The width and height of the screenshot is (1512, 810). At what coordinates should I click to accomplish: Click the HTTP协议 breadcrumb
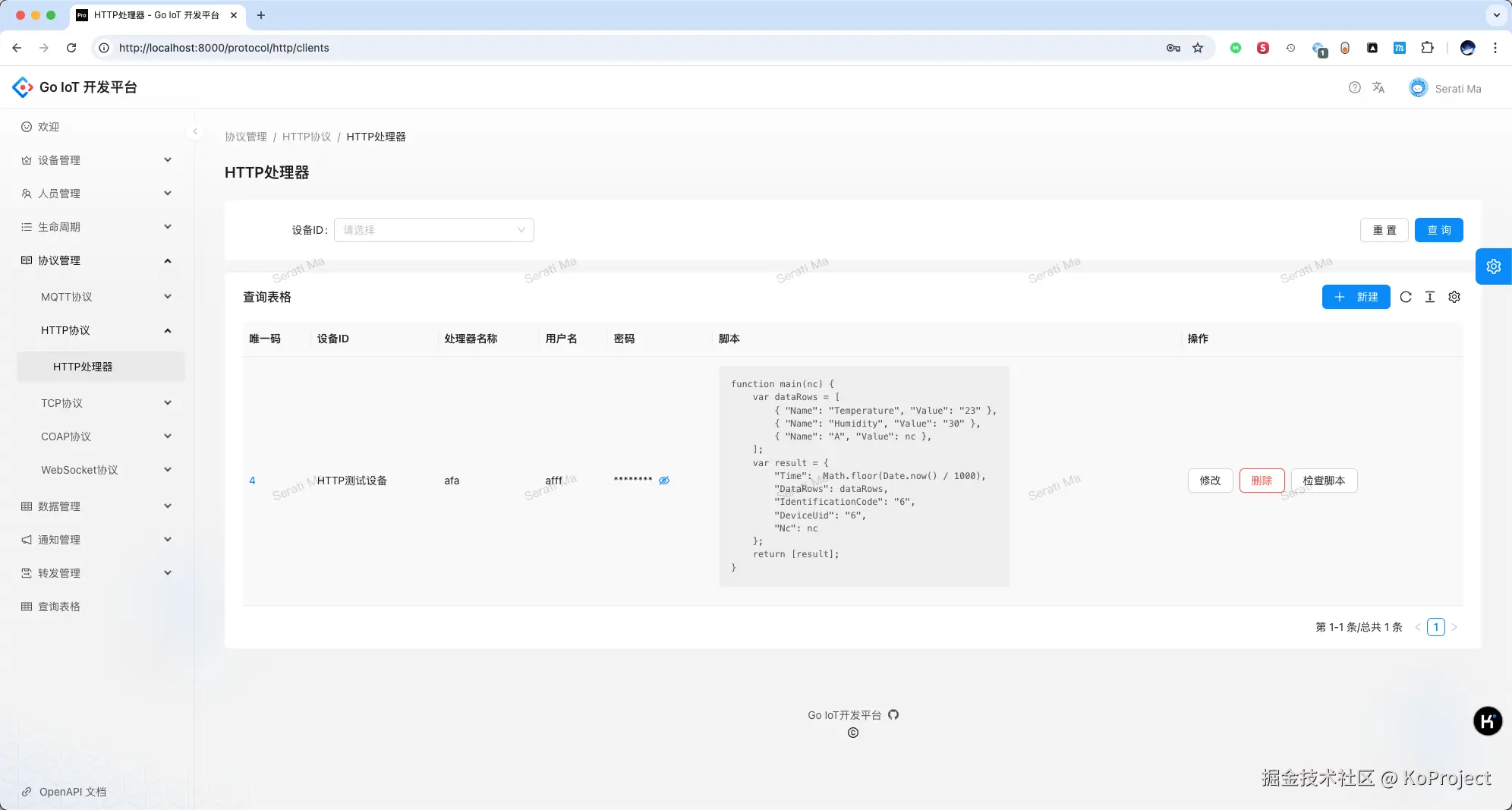click(307, 137)
